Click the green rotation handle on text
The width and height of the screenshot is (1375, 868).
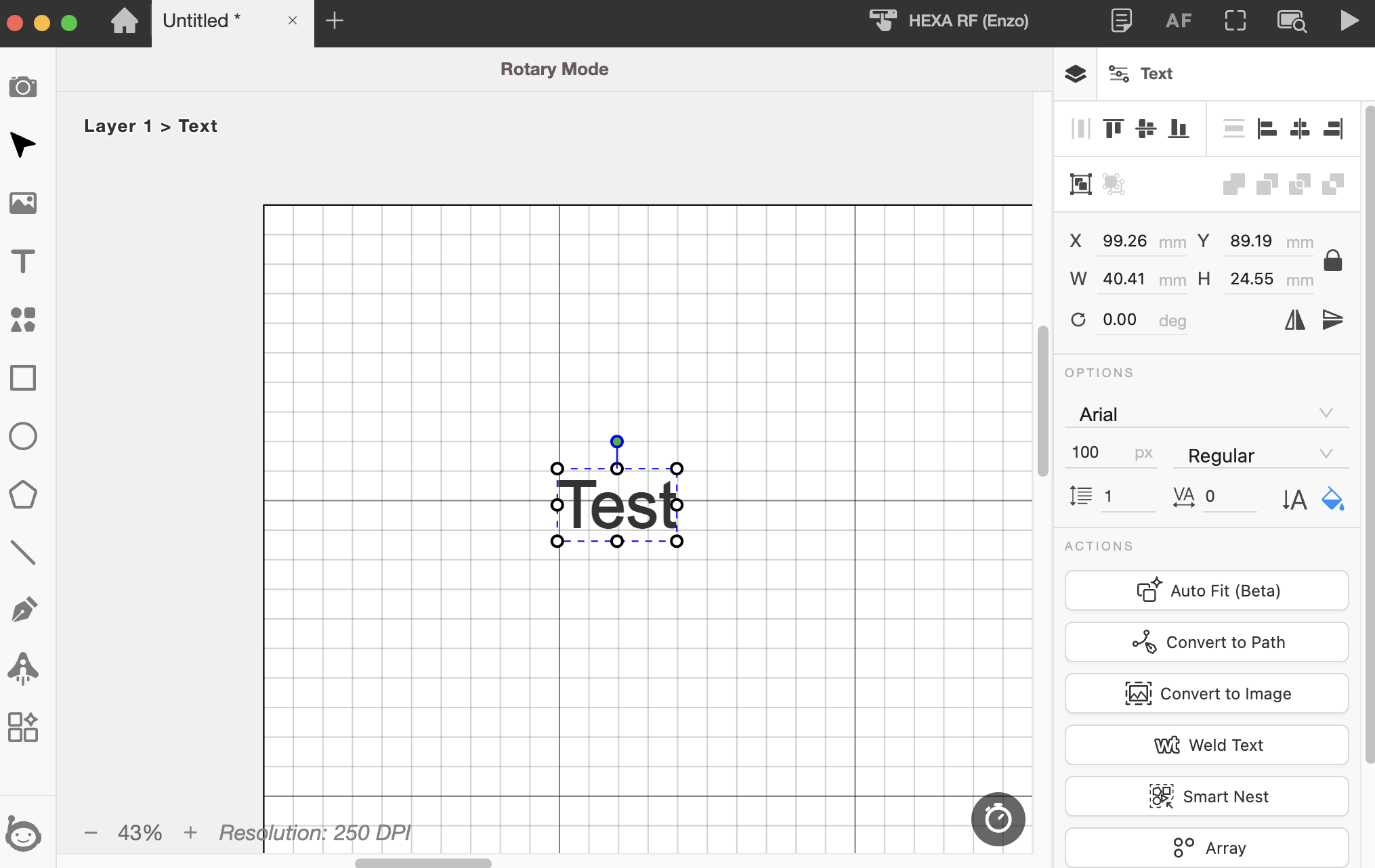pos(616,441)
